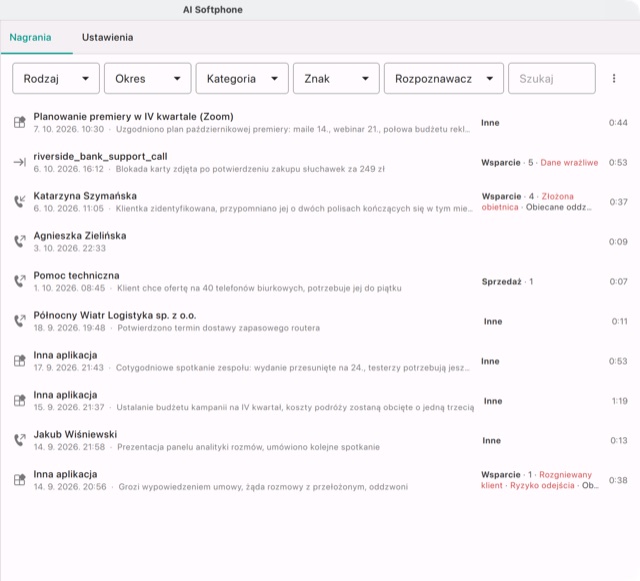Focus the Szukaj search field
The image size is (640, 581).
[x=552, y=78]
